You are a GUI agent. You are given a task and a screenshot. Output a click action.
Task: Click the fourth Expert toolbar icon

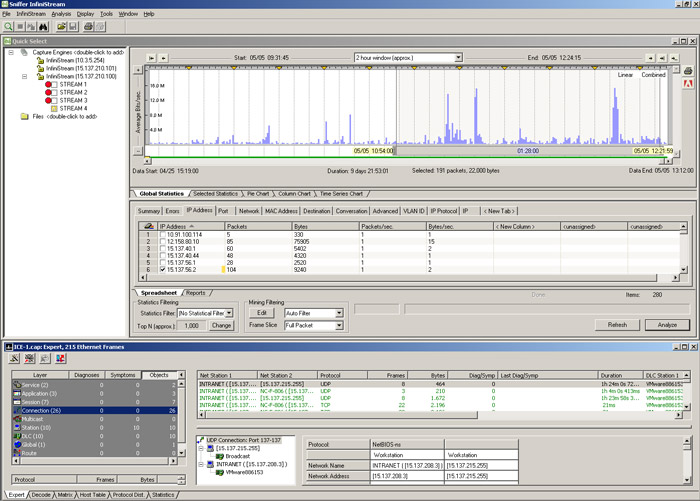point(60,358)
